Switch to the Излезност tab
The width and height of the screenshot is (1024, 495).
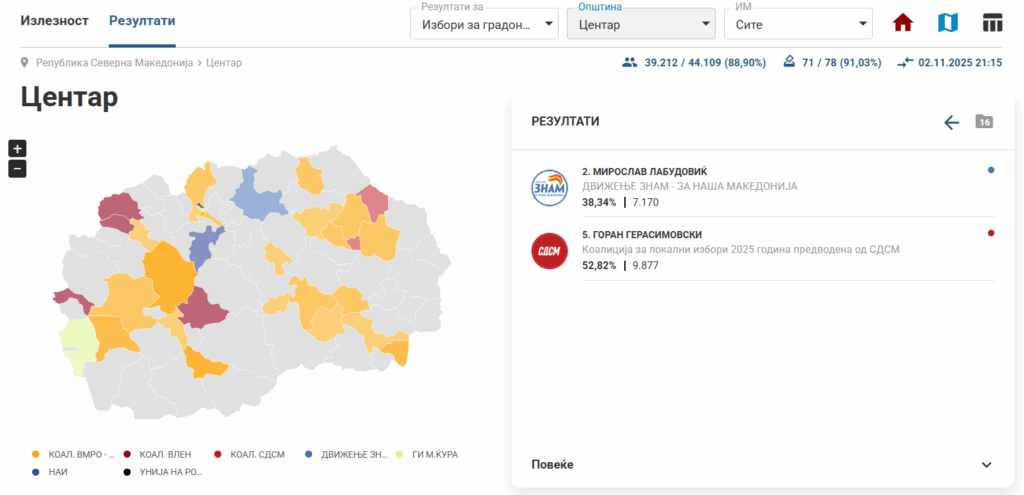(x=54, y=21)
